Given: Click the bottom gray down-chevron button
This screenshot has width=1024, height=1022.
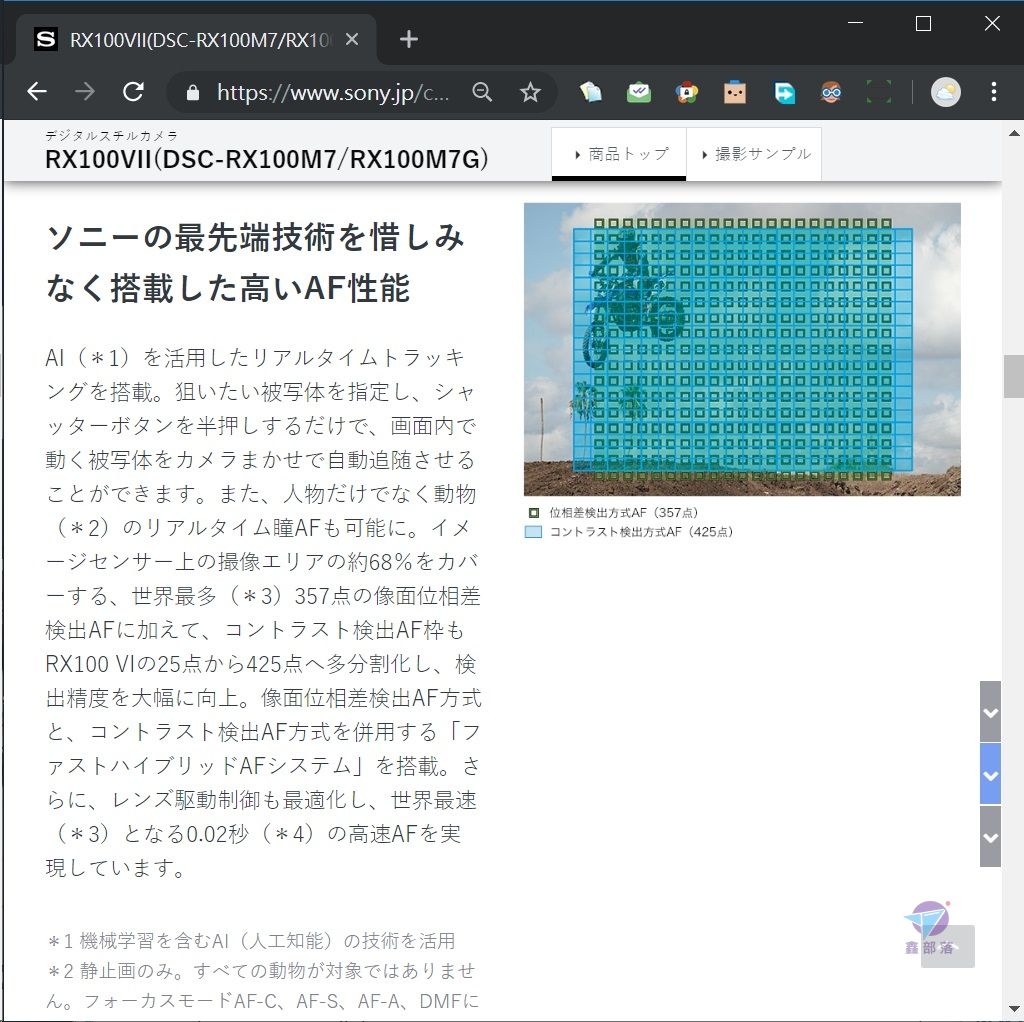Looking at the screenshot, I should pos(991,837).
